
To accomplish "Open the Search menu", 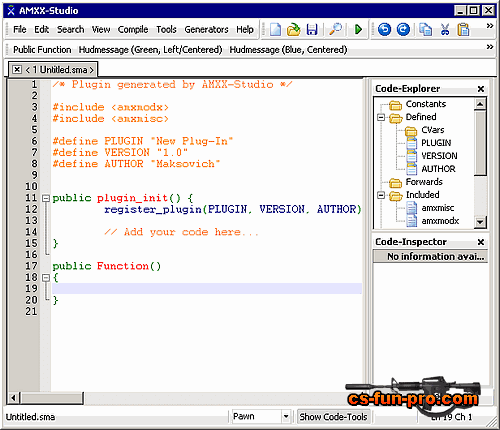I will pos(70,30).
